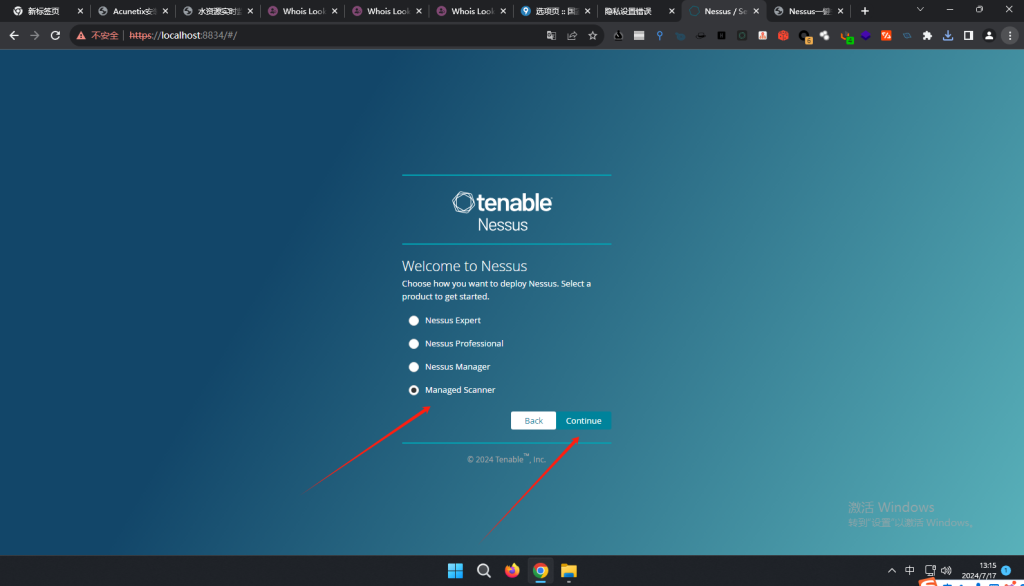The height and width of the screenshot is (586, 1024).
Task: Open the browser Downloads icon
Action: tap(948, 35)
